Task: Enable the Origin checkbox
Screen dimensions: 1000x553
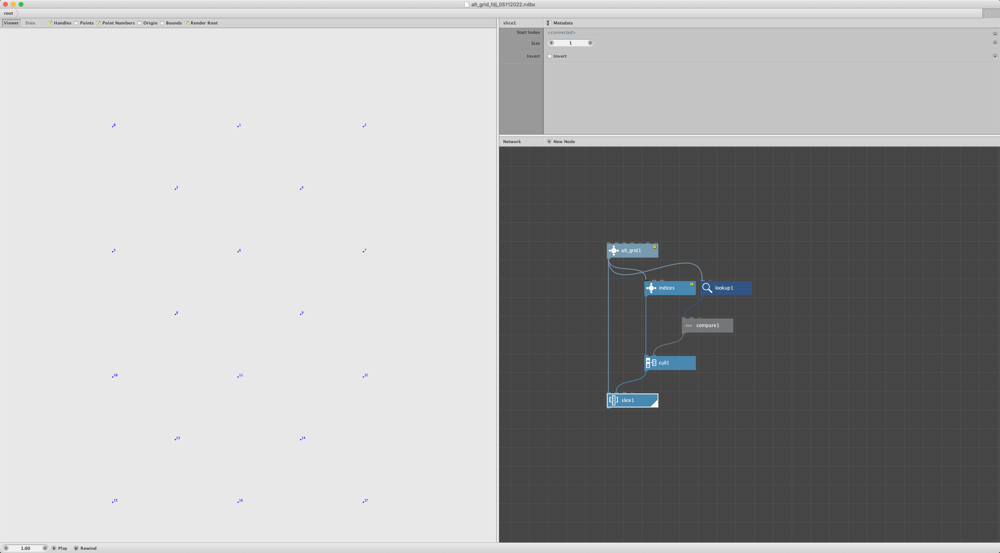Action: (139, 23)
